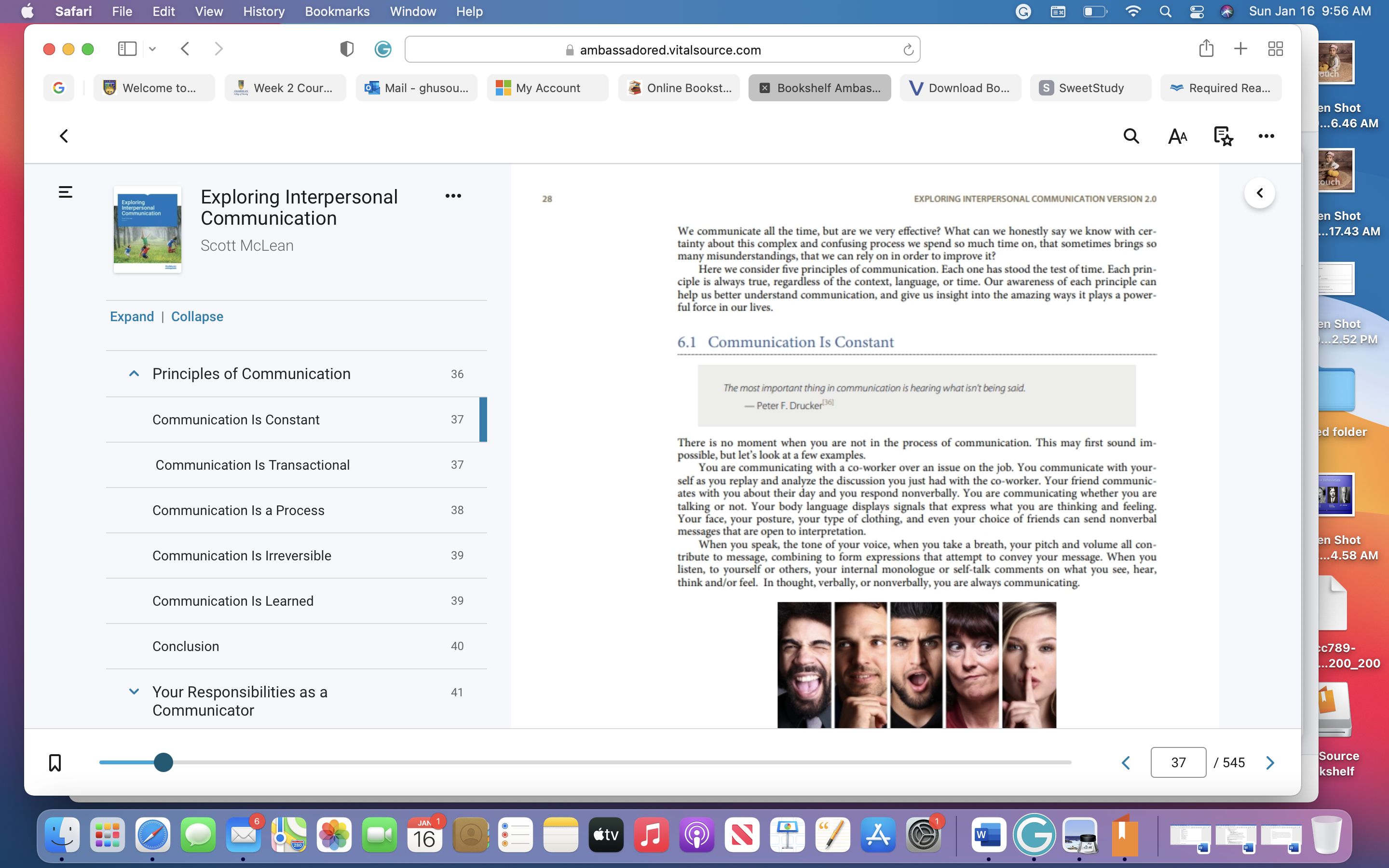Image resolution: width=1389 pixels, height=868 pixels.
Task: Open the book search magnifier icon
Action: tap(1130, 136)
